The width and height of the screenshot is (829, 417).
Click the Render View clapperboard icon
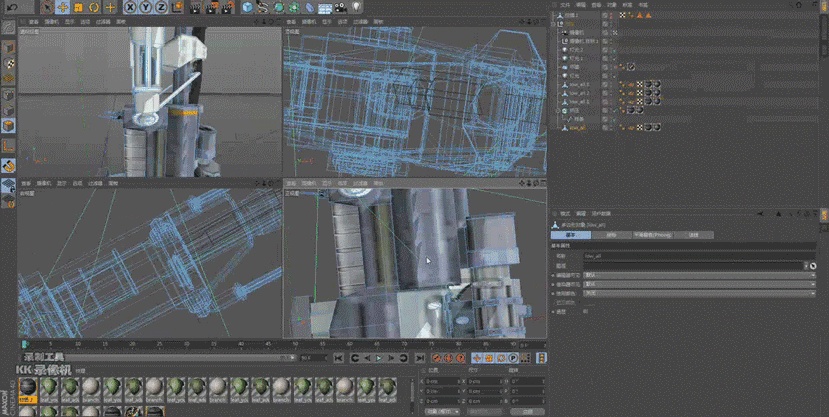coord(196,7)
